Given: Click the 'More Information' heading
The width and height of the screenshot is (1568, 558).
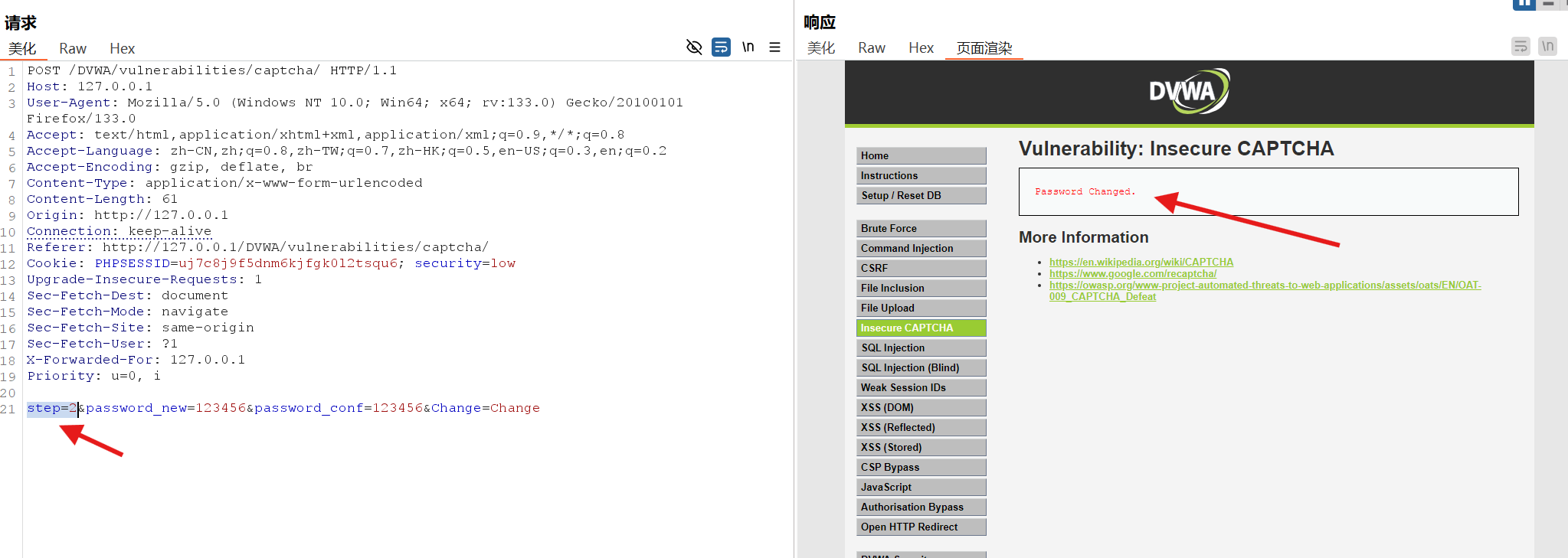Looking at the screenshot, I should point(1084,237).
